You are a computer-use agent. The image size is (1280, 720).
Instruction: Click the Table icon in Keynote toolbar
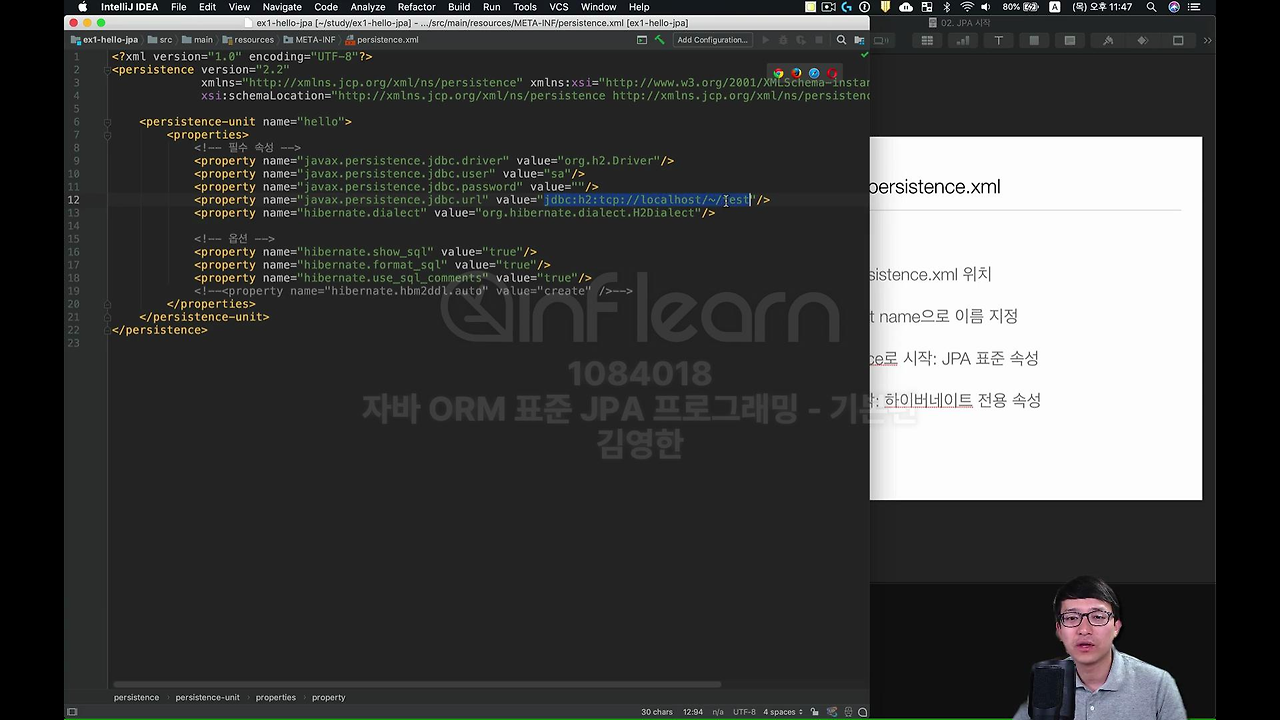click(927, 41)
